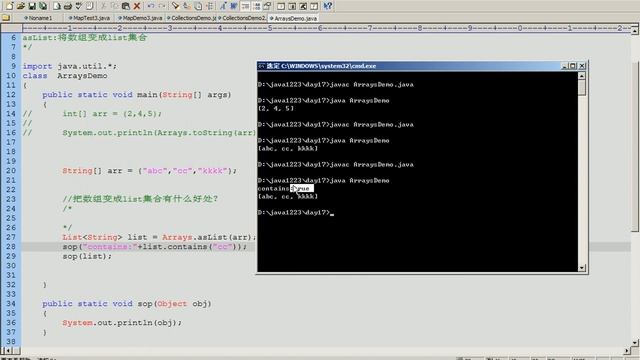The image size is (640, 360).
Task: Create a new document with toolbar icon
Action: 10,6
